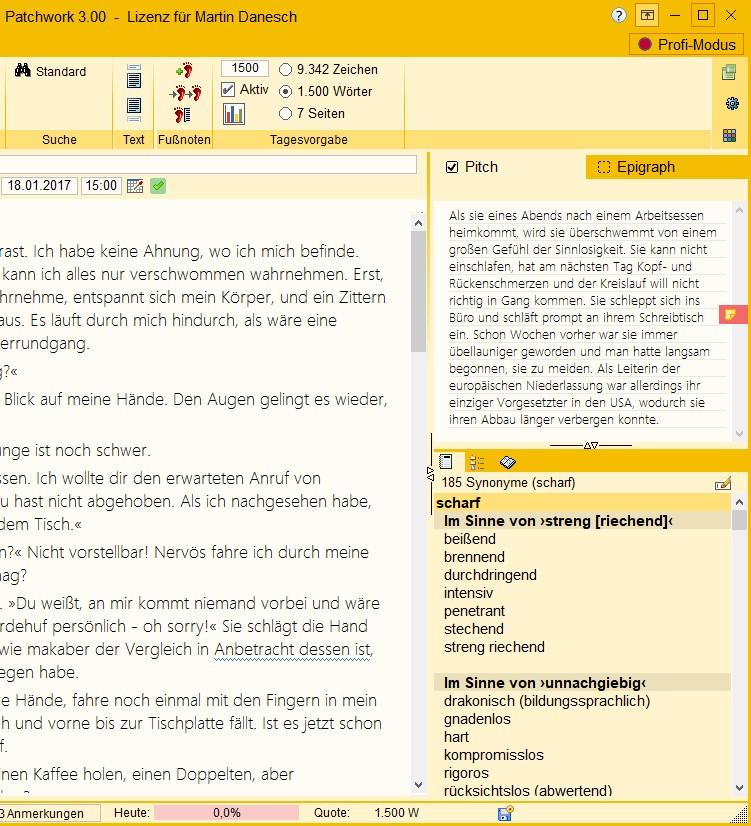
Task: Select the 1.500 Wörter radio option
Action: (x=285, y=92)
